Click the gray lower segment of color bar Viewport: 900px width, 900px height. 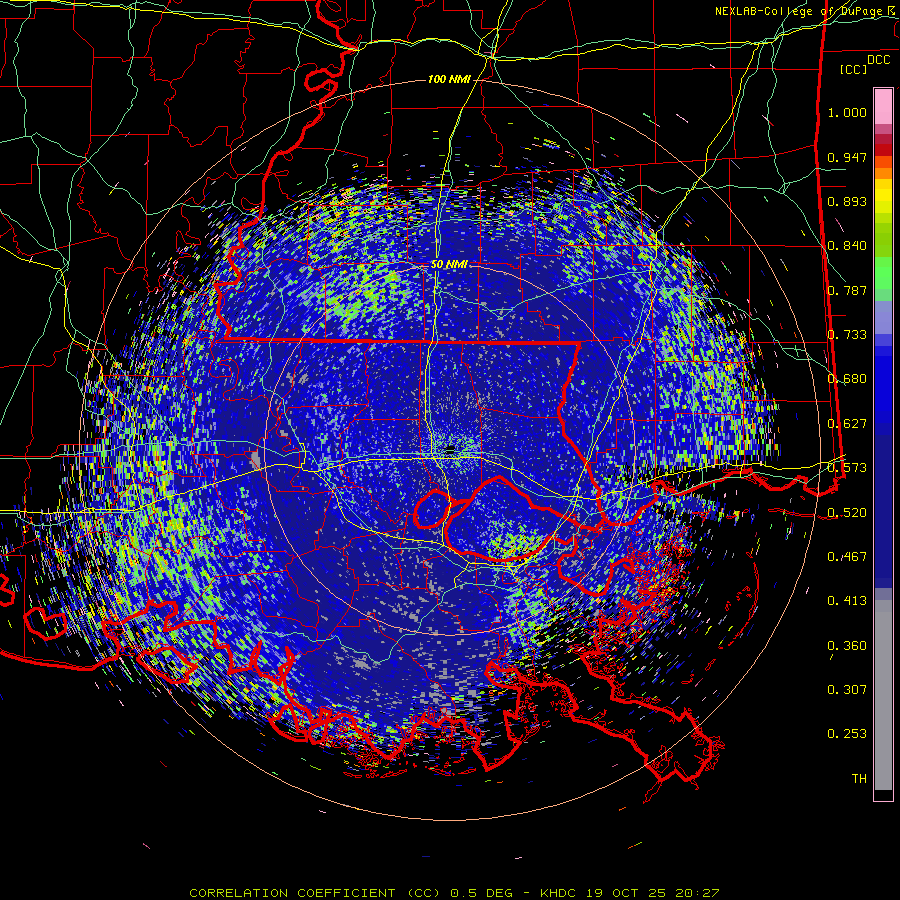[x=883, y=695]
